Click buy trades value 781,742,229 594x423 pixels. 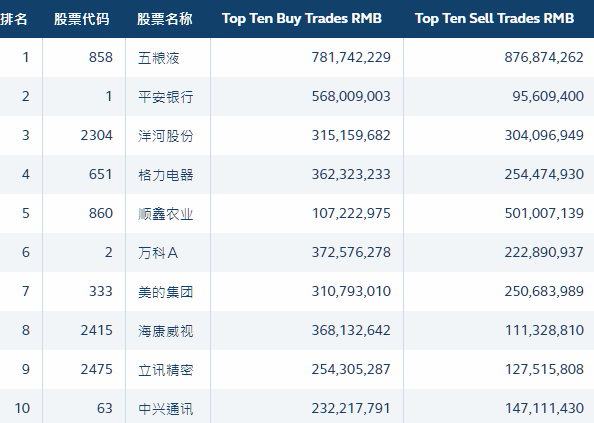point(351,57)
